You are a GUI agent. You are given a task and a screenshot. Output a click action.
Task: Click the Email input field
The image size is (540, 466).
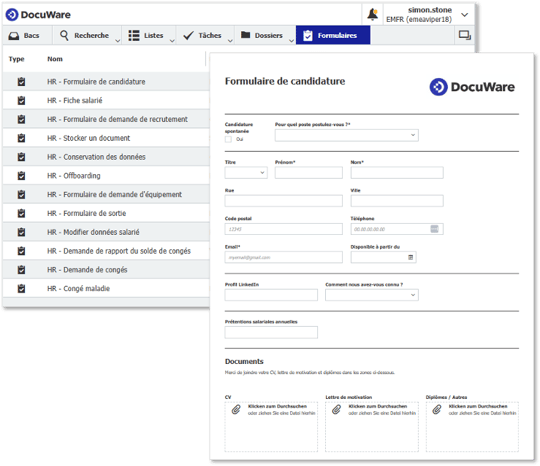[283, 257]
